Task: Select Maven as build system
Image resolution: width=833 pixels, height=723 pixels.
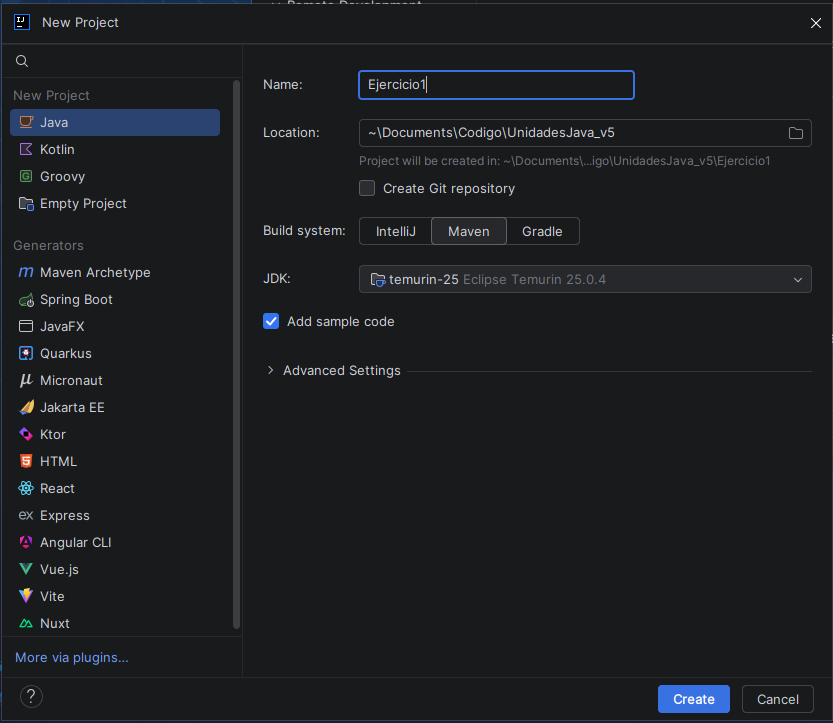Action: click(469, 231)
